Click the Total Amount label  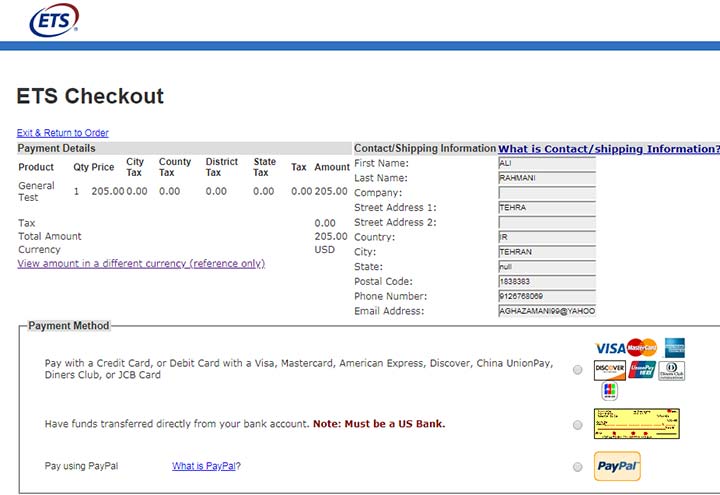click(50, 236)
